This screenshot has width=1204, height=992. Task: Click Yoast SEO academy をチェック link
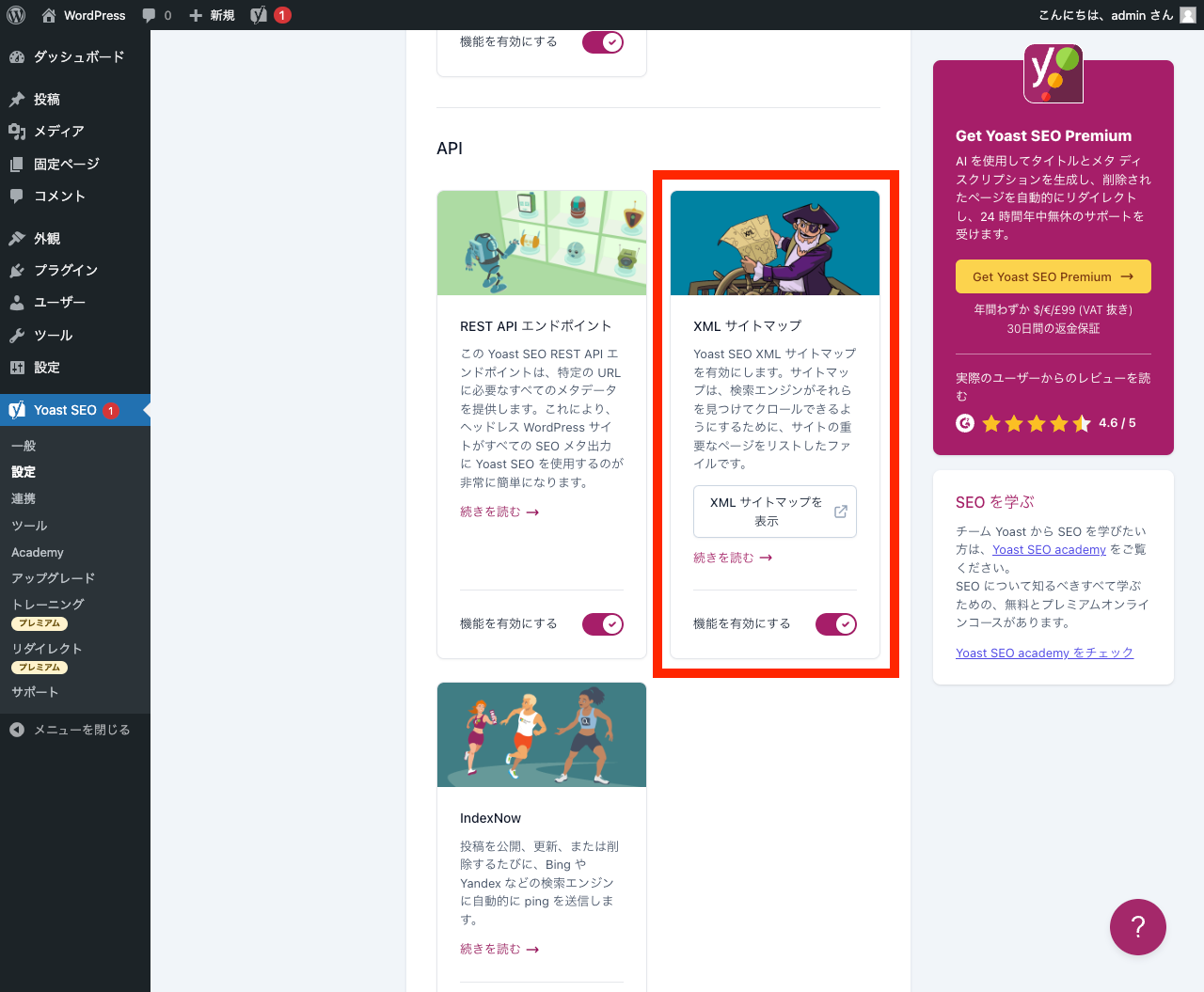pos(1044,653)
